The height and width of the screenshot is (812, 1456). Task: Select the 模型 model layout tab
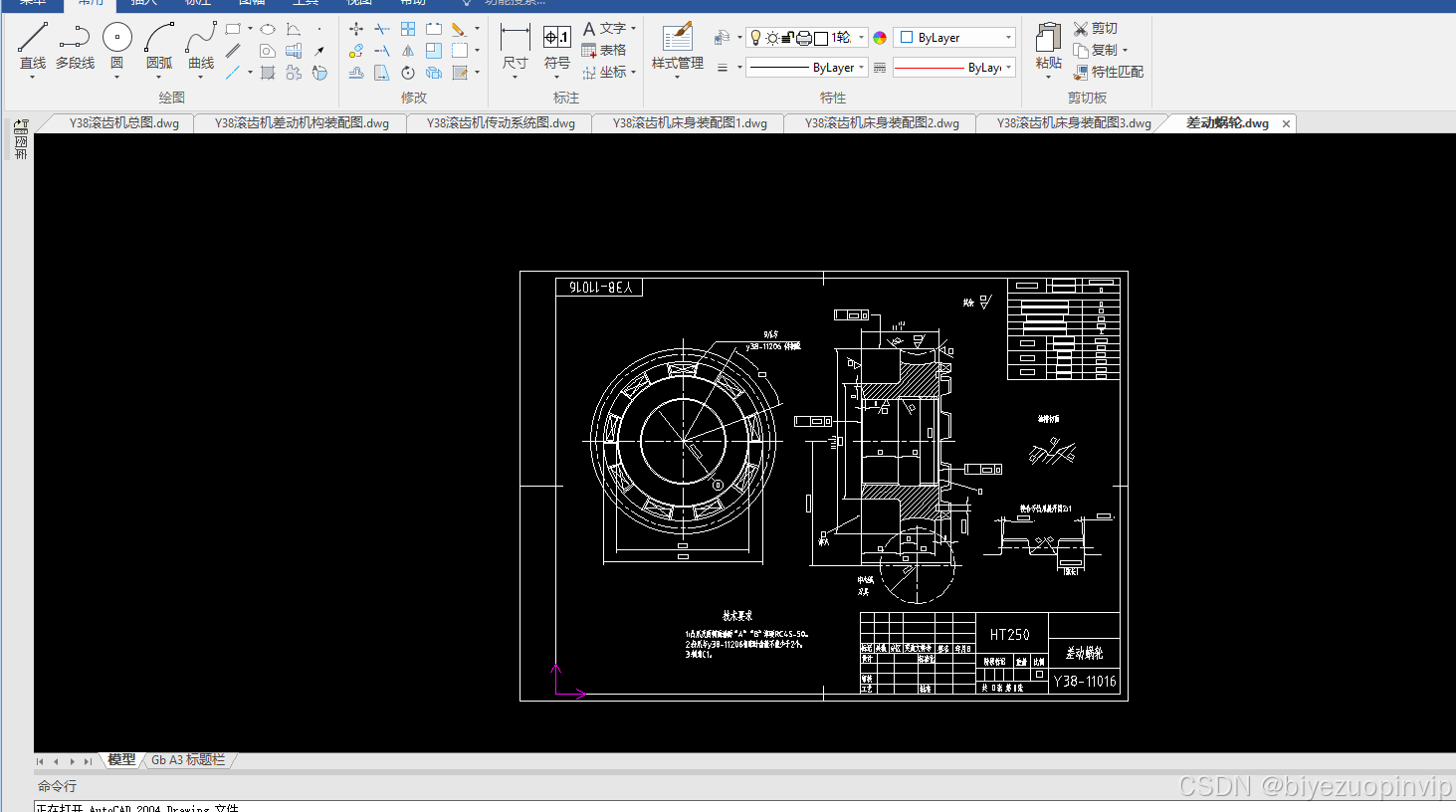tap(121, 760)
